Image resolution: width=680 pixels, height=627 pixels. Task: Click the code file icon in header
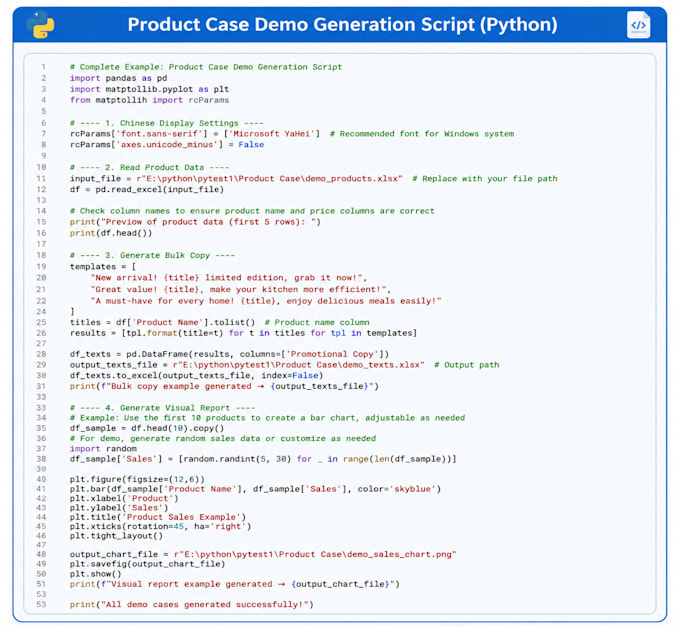pyautogui.click(x=638, y=25)
